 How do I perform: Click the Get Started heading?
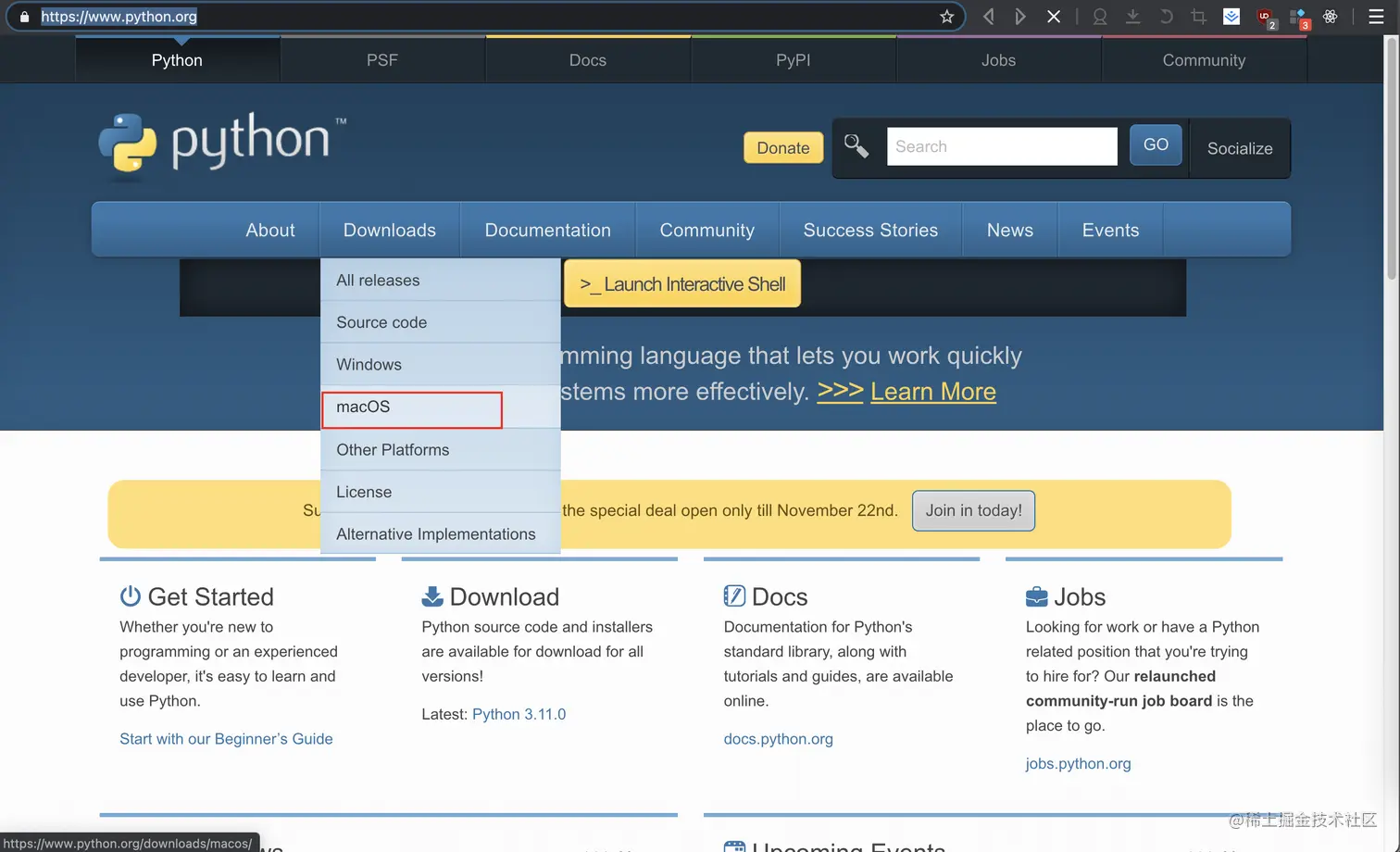[x=211, y=596]
